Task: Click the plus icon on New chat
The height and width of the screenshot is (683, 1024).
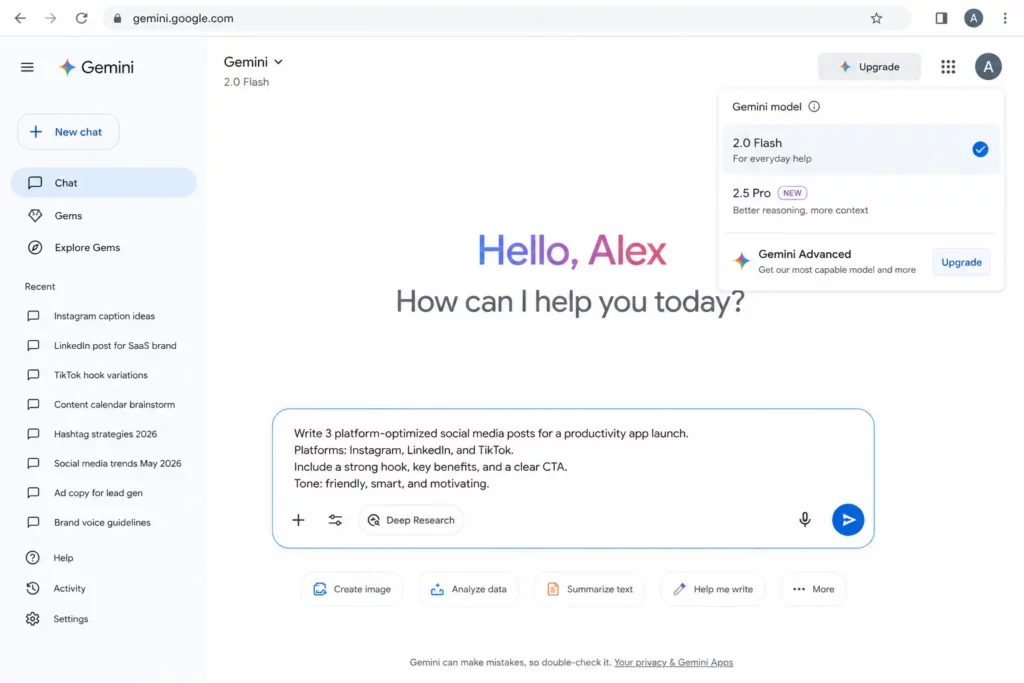Action: (36, 132)
